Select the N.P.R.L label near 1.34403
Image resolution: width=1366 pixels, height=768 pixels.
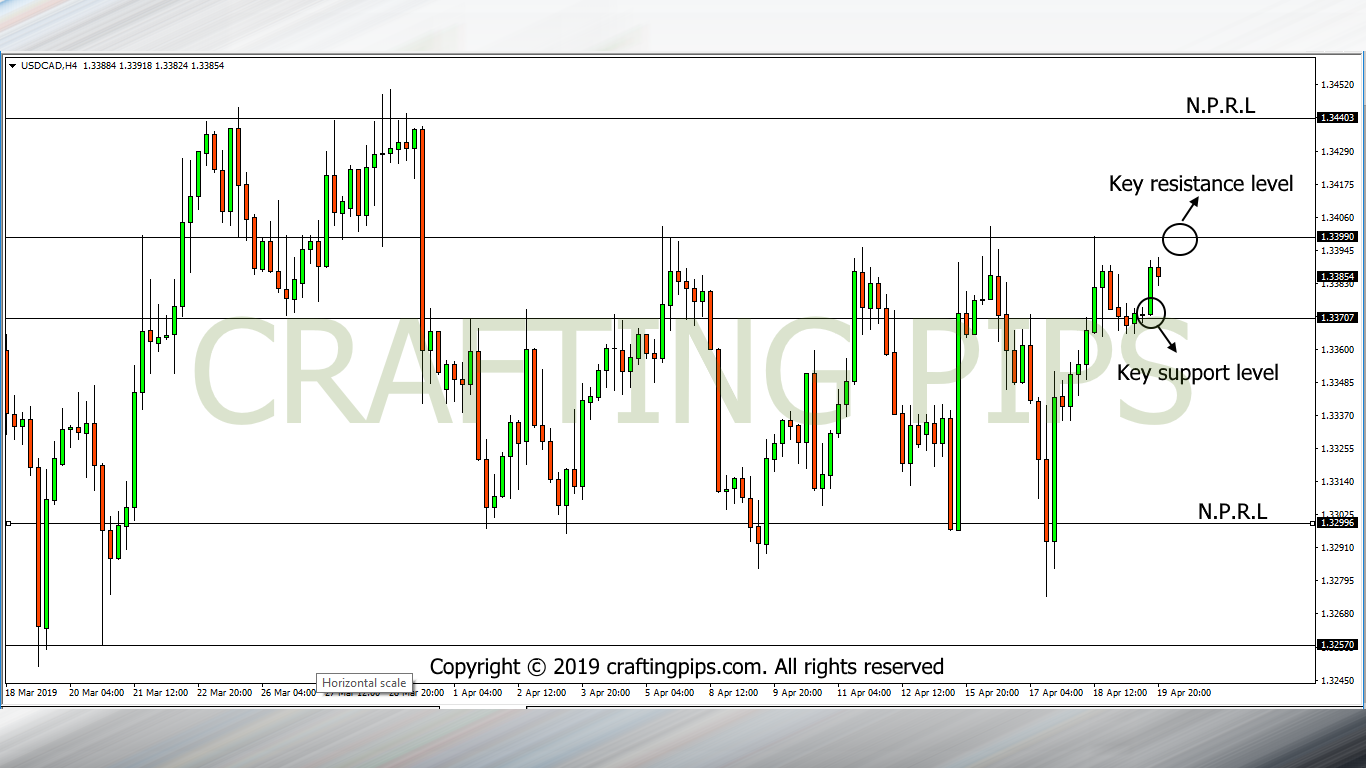[1220, 105]
